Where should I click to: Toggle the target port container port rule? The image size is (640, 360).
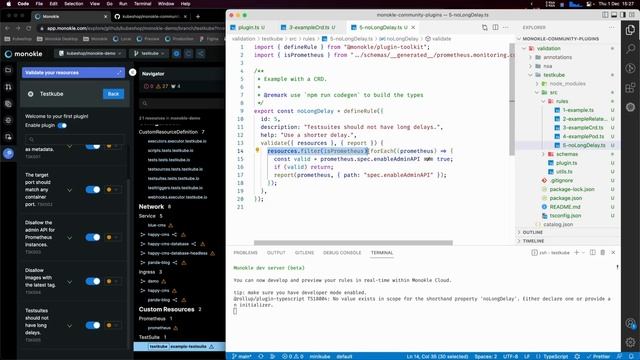click(93, 189)
